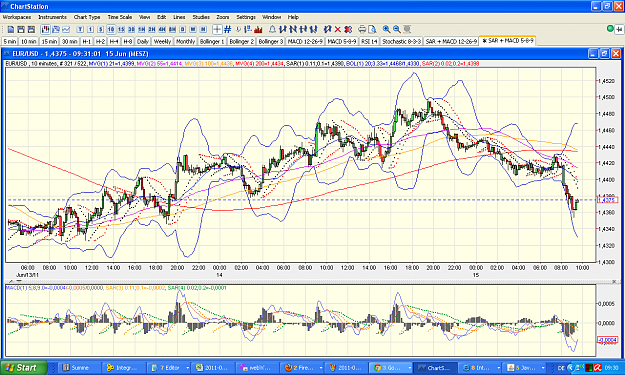Switch to the Editor taskbar group
This screenshot has height=375, width=625.
[x=169, y=367]
